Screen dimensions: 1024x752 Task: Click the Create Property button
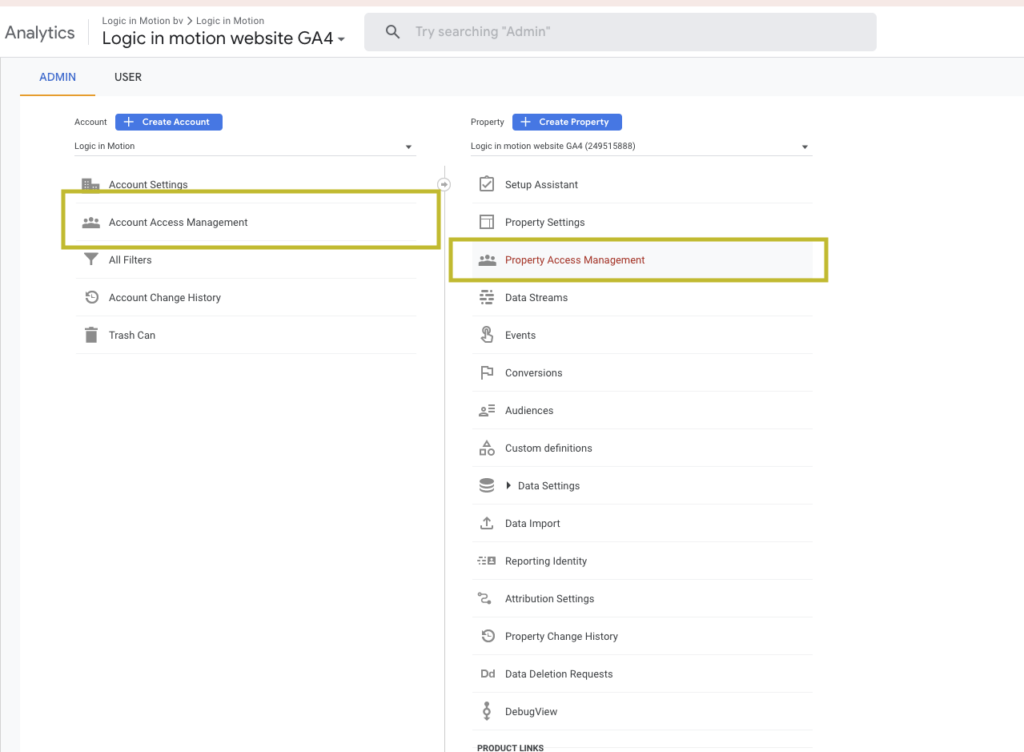[x=567, y=122]
